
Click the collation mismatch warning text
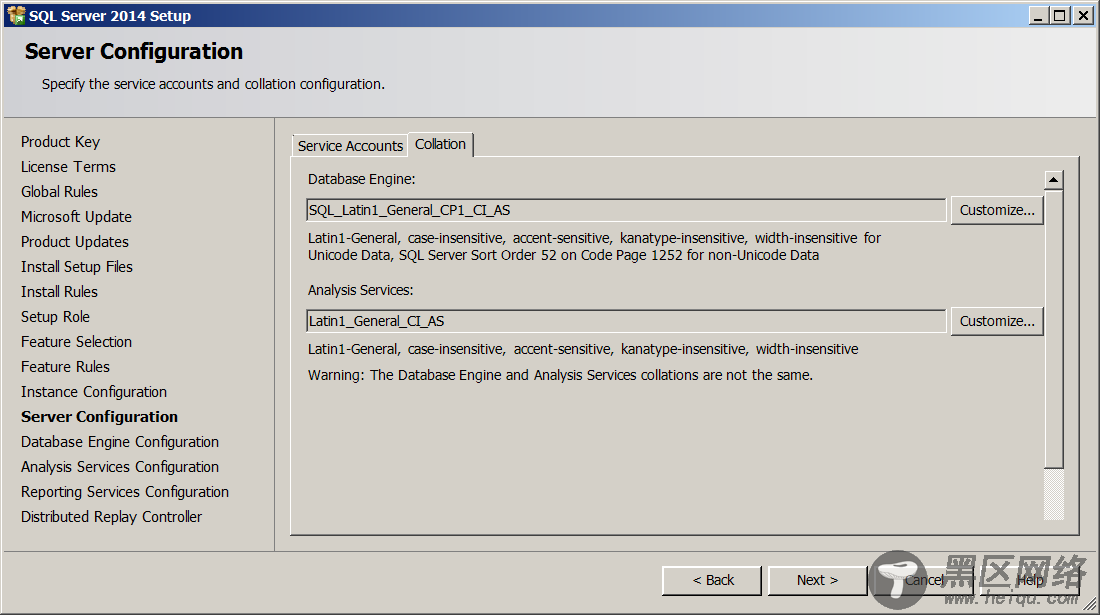tap(560, 375)
